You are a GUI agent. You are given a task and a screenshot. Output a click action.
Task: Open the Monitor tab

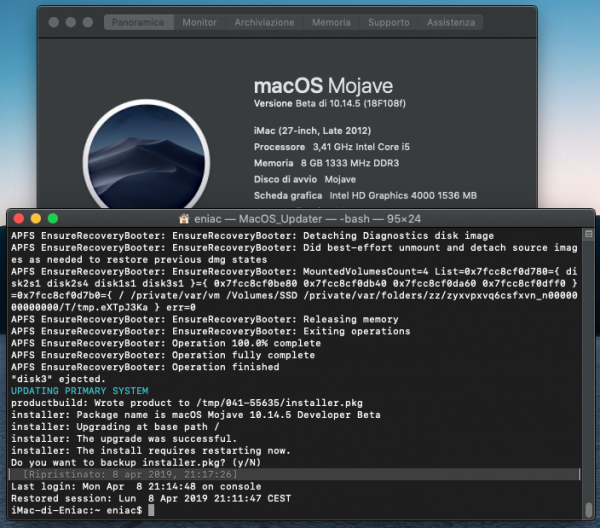click(x=199, y=22)
